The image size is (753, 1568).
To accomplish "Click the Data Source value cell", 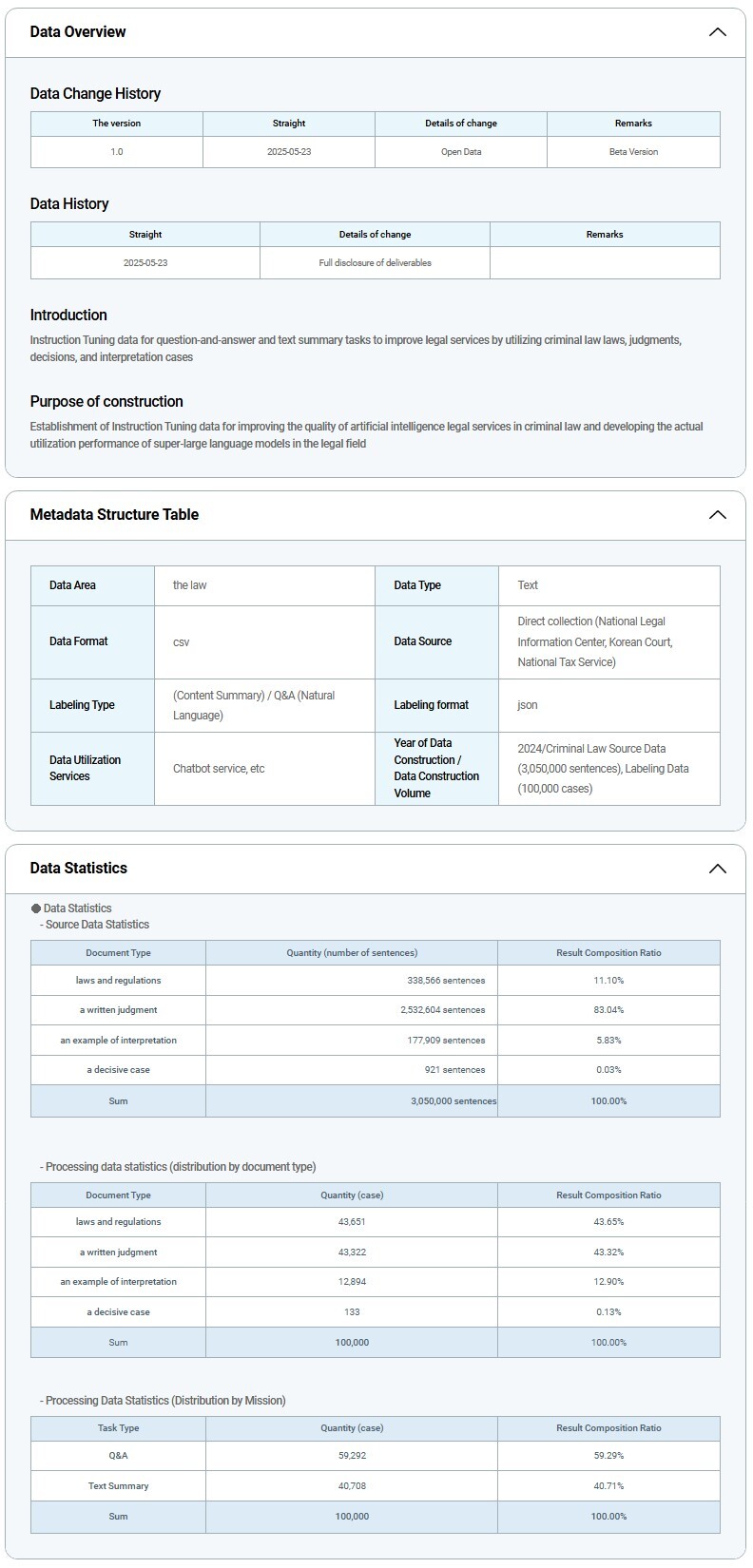I will click(594, 641).
